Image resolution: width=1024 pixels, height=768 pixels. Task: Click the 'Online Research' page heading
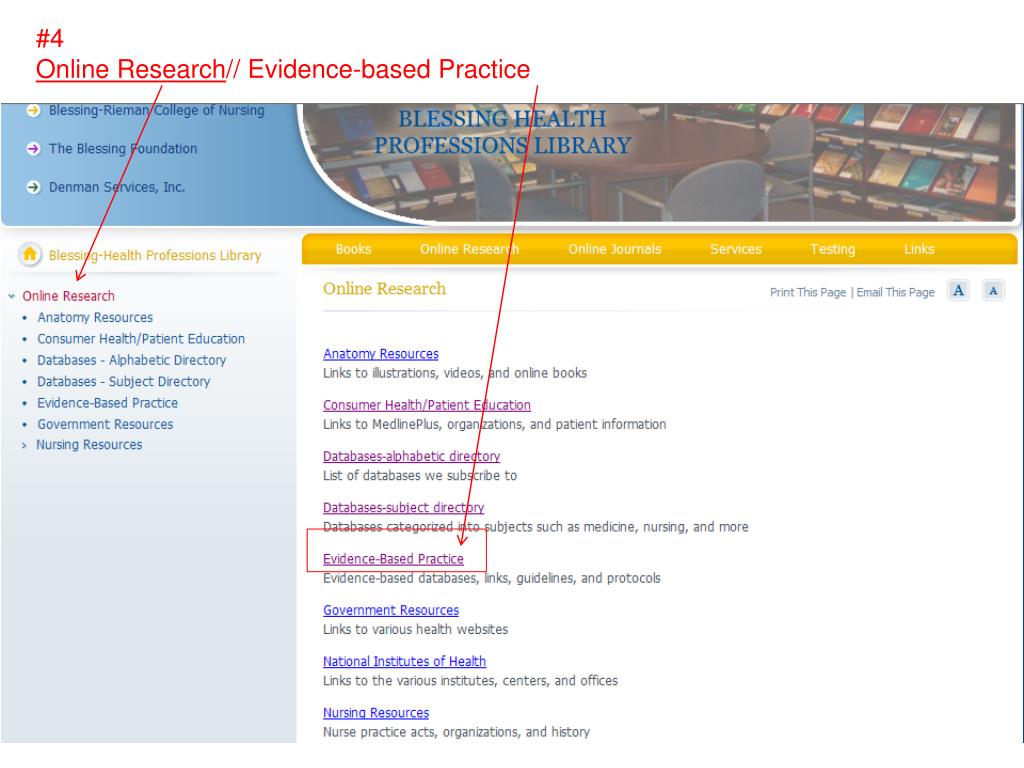coord(384,289)
